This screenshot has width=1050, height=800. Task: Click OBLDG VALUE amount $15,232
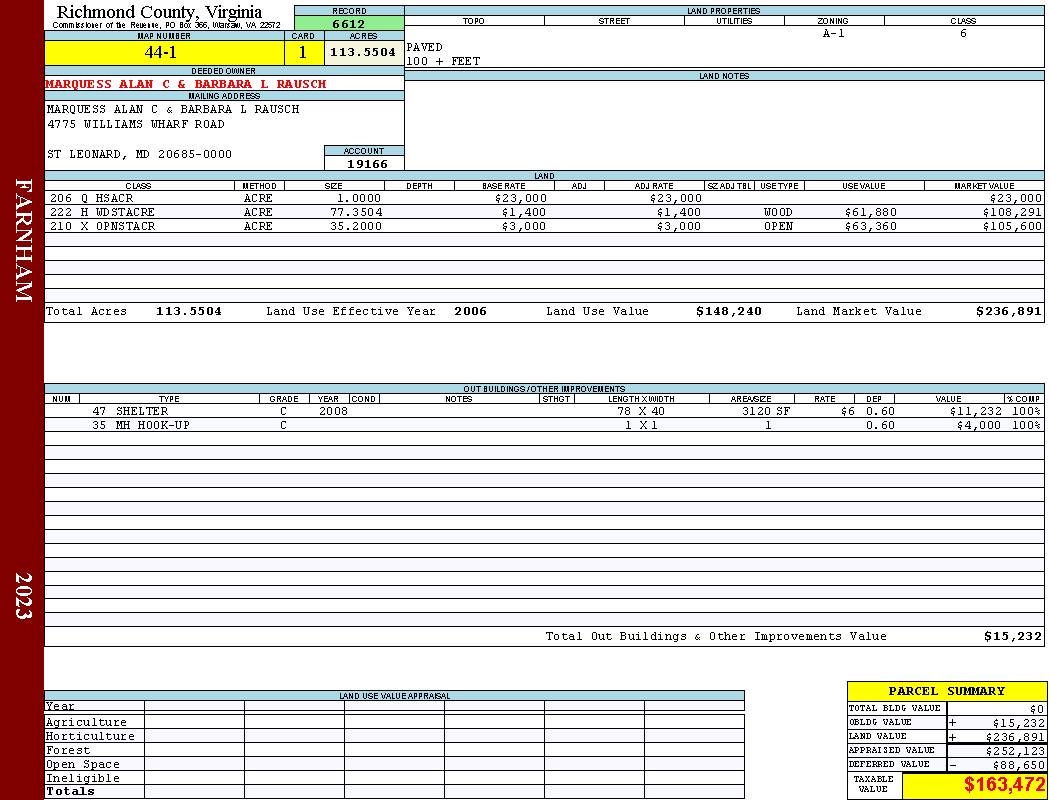(1018, 723)
